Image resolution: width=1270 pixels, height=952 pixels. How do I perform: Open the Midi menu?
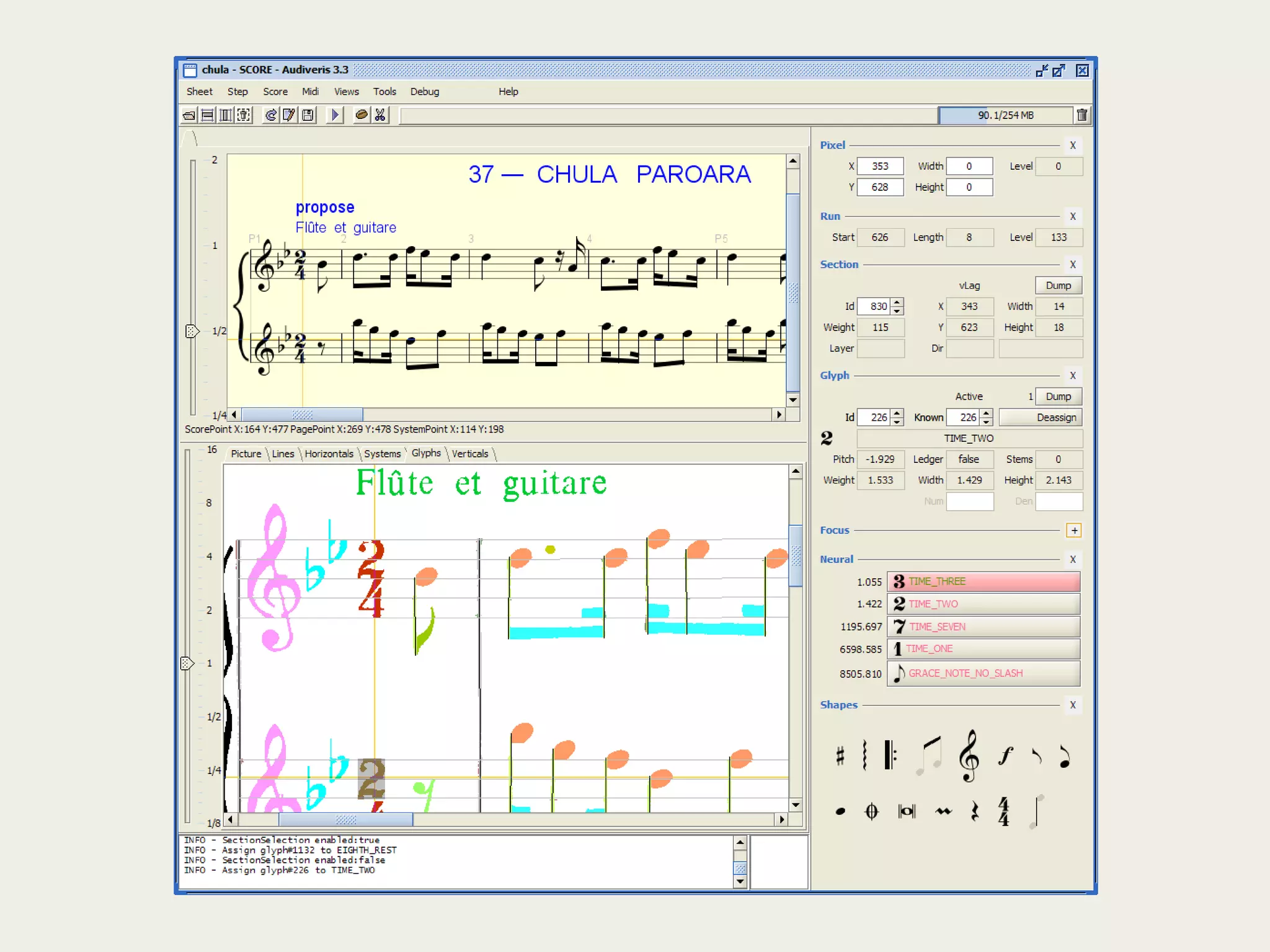[310, 92]
